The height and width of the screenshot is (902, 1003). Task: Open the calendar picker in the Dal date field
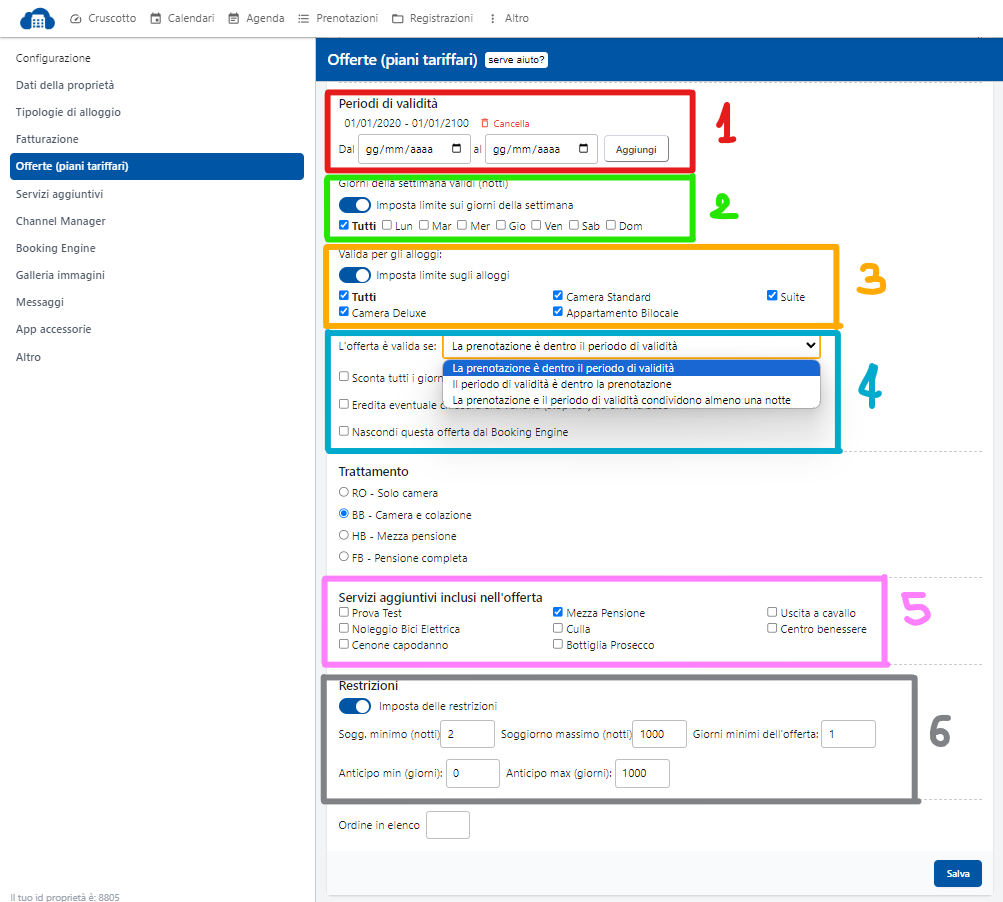[457, 149]
